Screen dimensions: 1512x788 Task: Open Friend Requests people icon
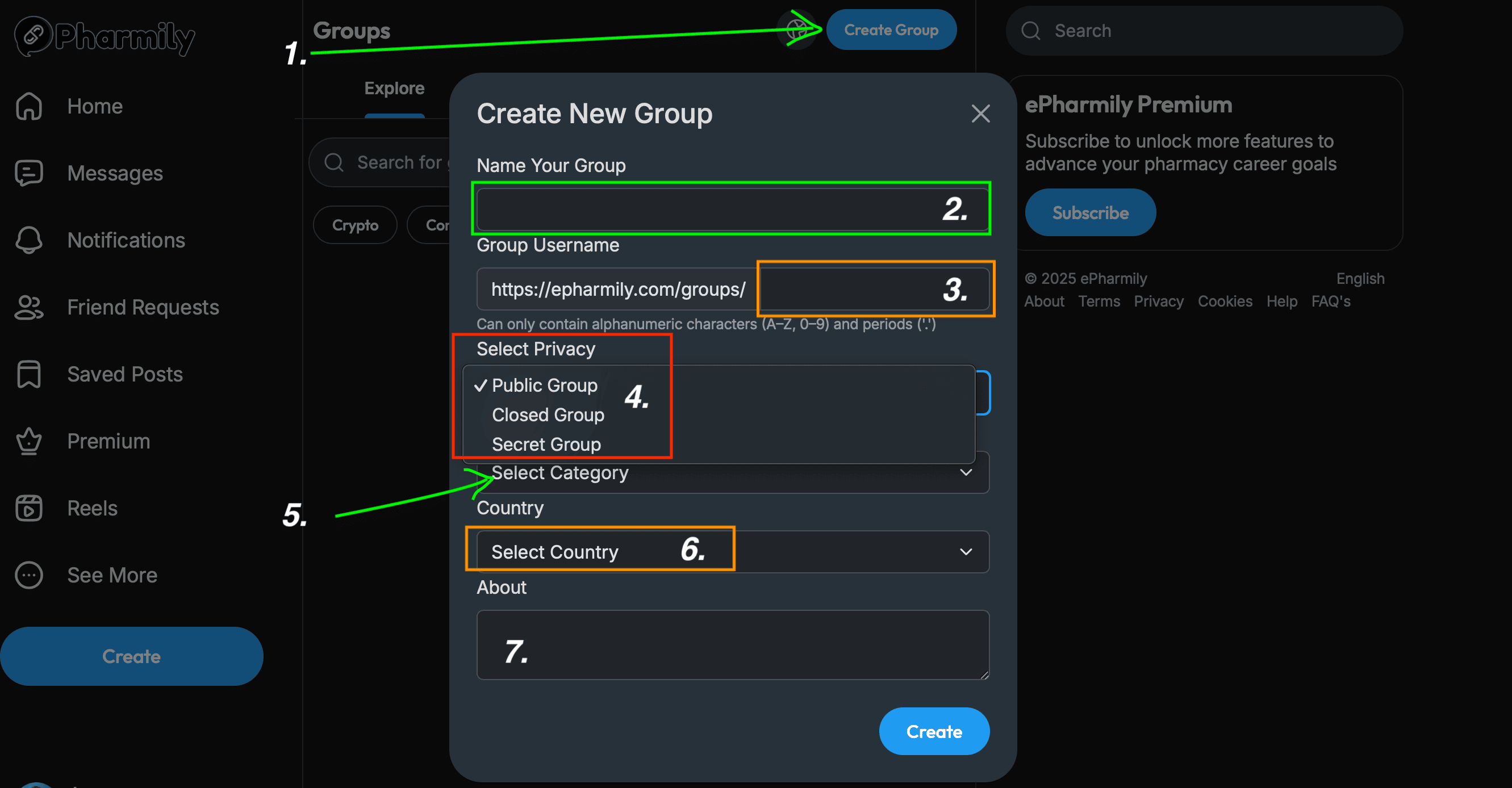click(29, 307)
